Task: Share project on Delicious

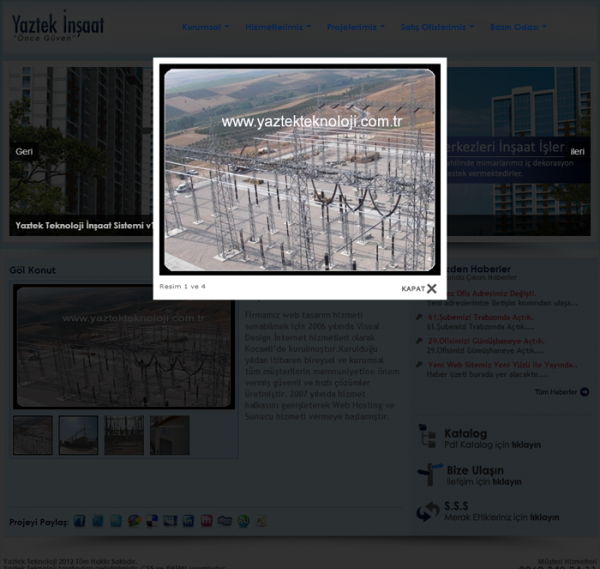Action: 152,521
